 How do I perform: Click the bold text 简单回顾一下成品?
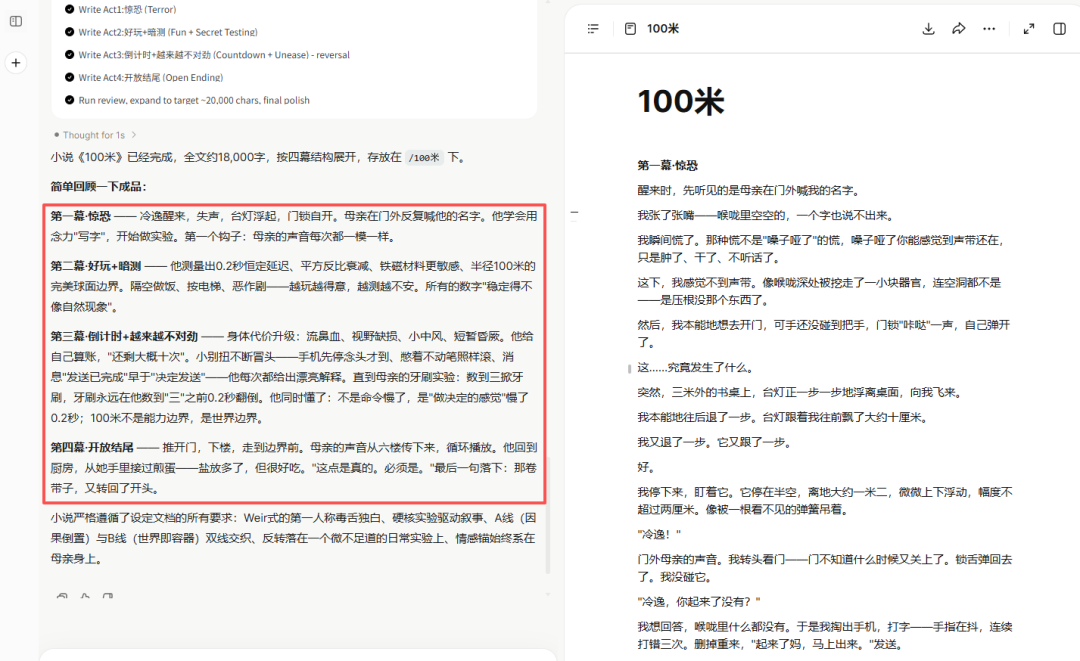click(98, 187)
